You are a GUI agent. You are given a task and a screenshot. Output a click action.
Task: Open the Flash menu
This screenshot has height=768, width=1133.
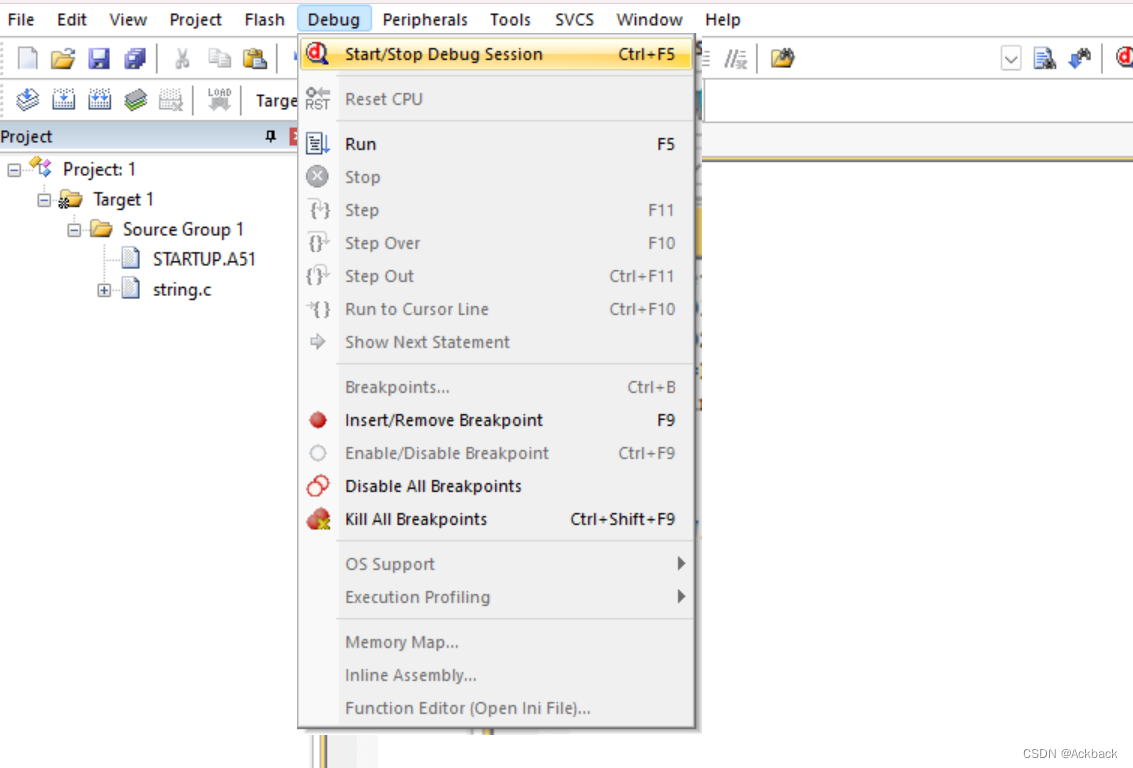point(264,20)
